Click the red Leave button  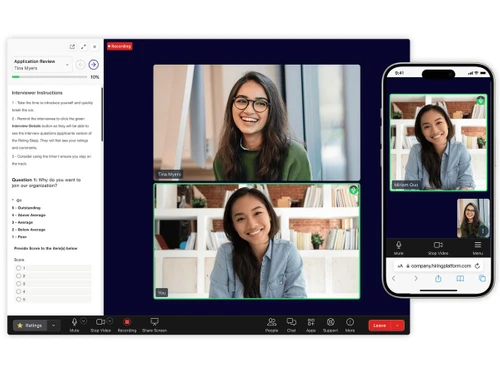point(380,325)
